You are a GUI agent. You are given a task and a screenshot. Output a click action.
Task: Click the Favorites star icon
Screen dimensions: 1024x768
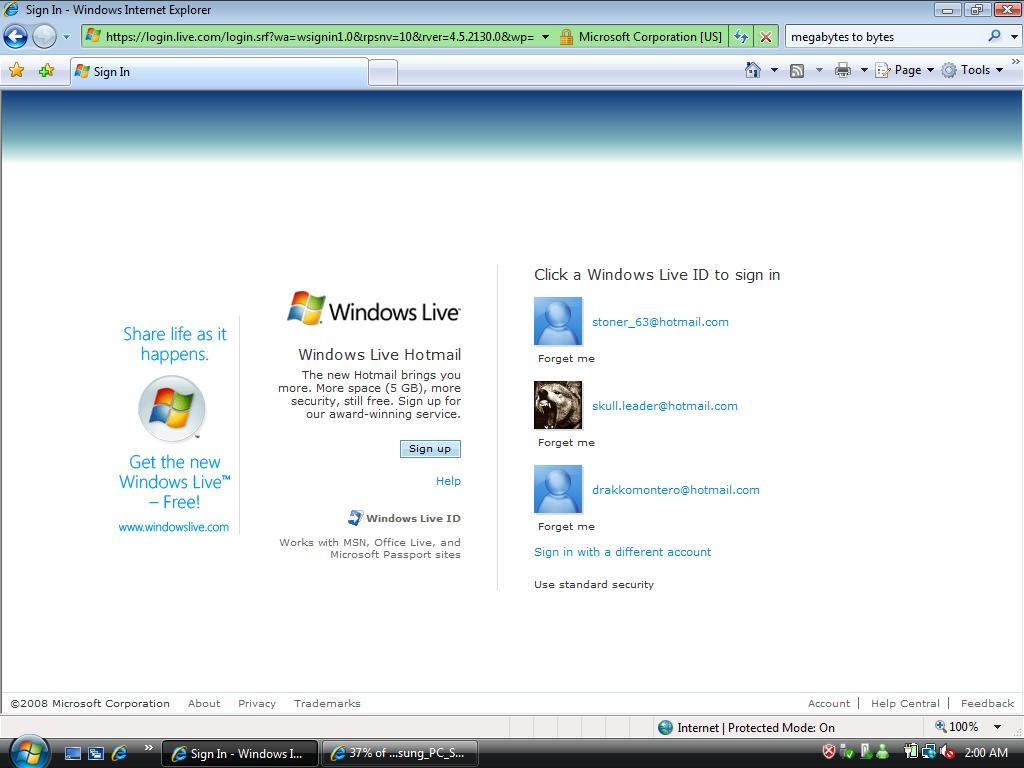click(17, 71)
